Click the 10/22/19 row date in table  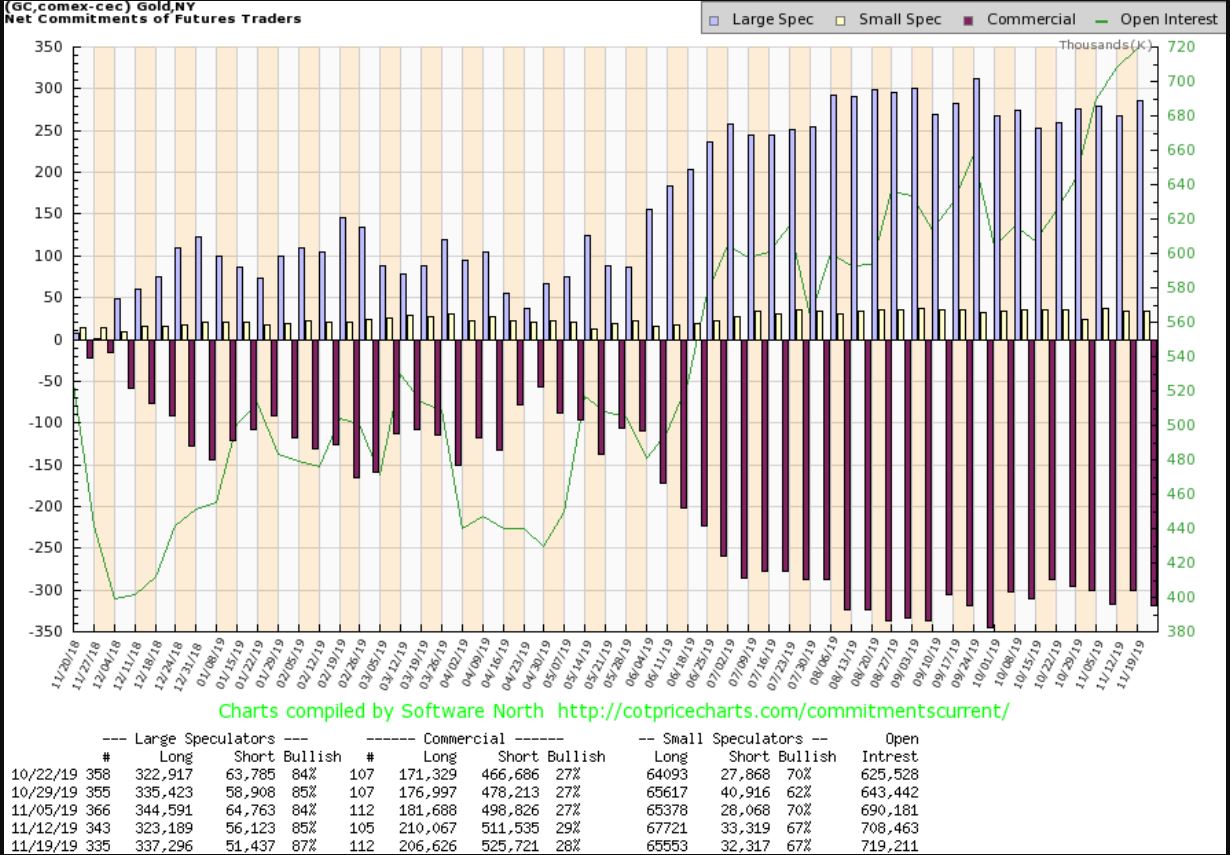39,774
